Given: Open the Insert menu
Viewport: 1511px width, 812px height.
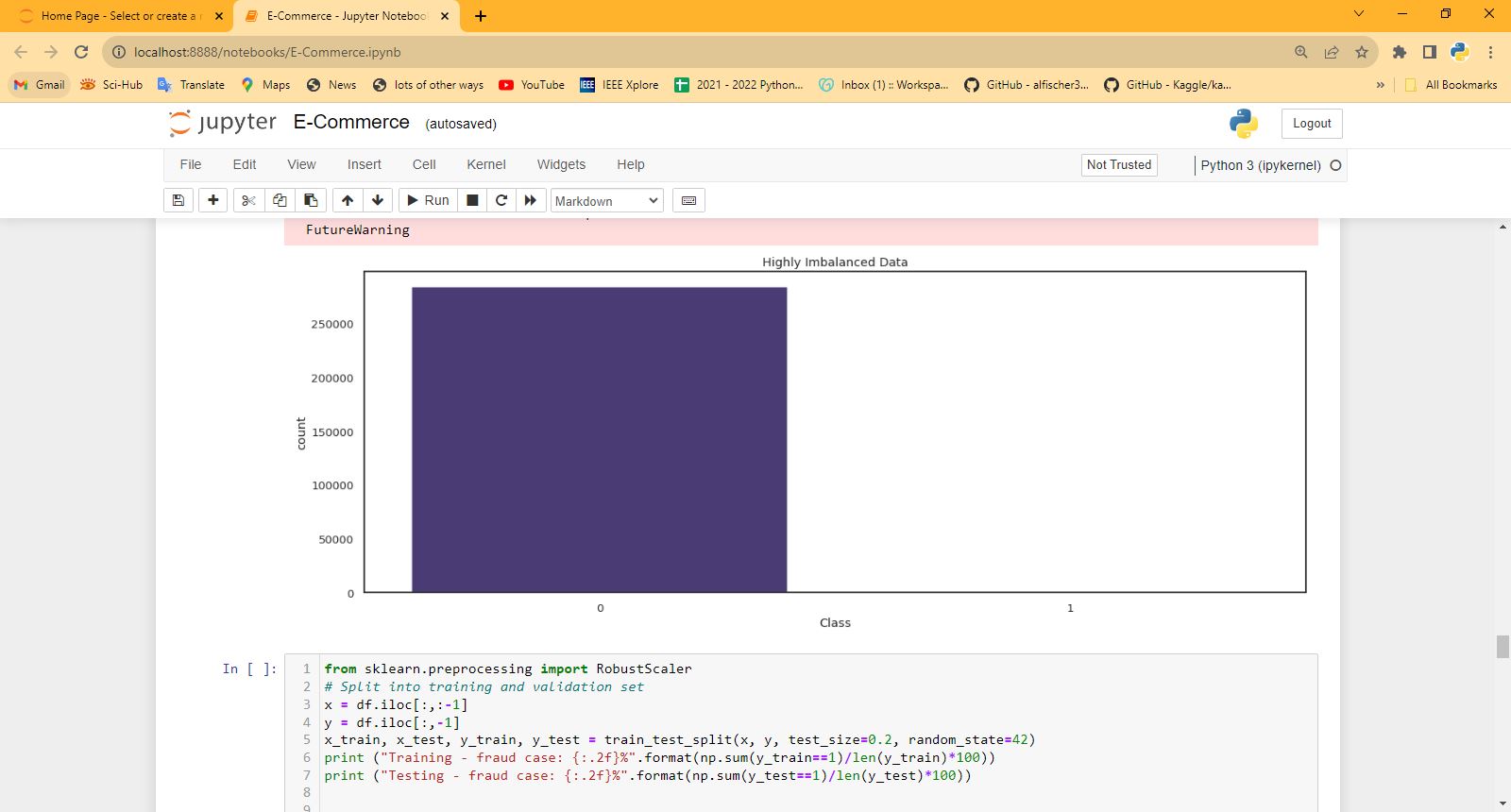Looking at the screenshot, I should coord(365,164).
